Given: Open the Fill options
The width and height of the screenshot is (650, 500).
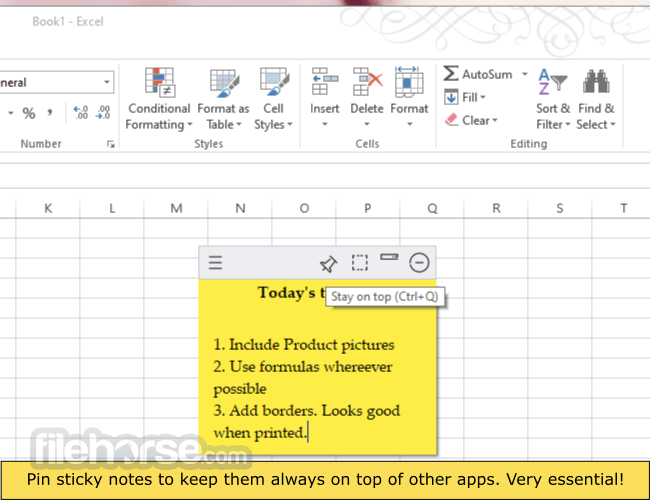Looking at the screenshot, I should [465, 97].
